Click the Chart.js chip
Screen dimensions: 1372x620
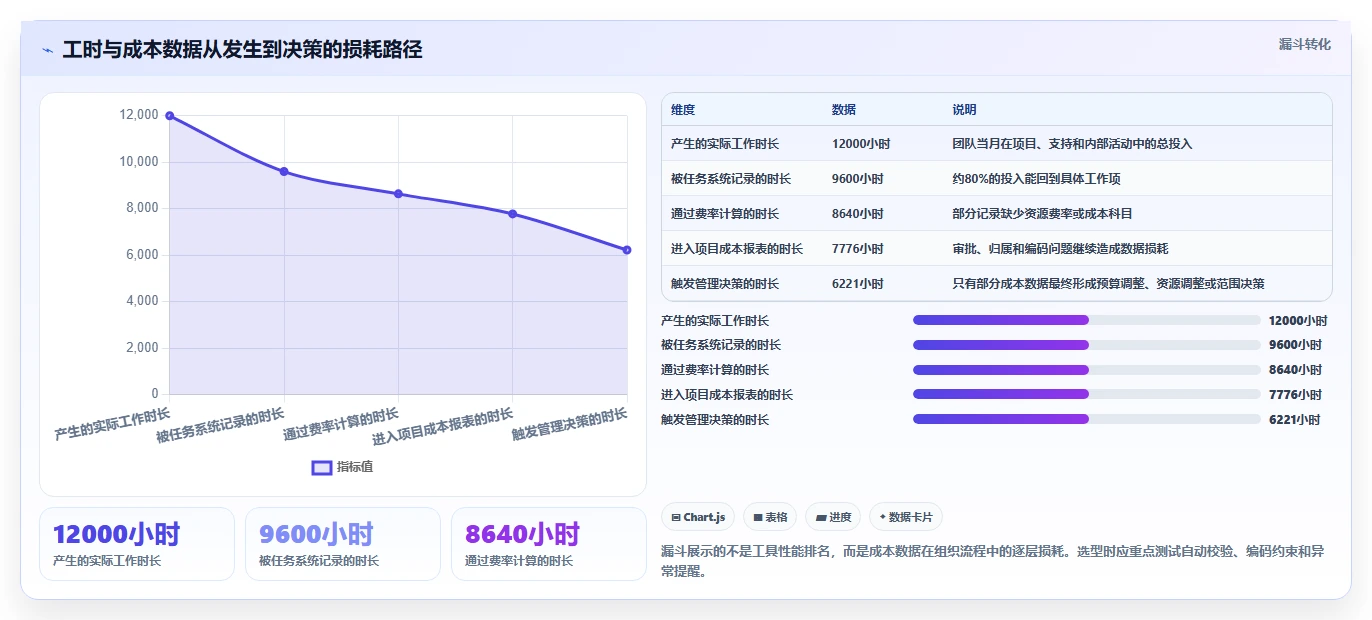[x=698, y=517]
